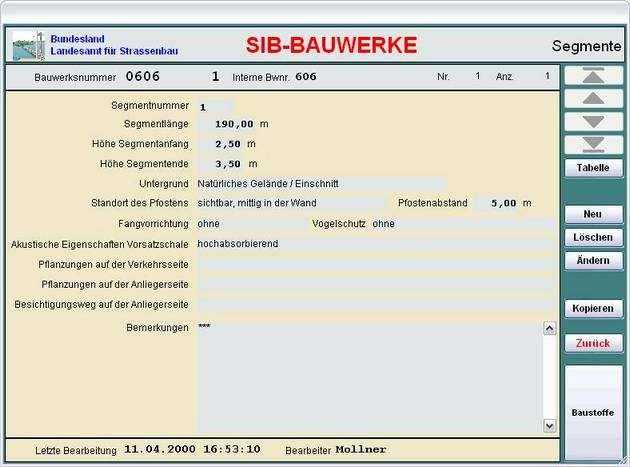Click the SIB-BAUWERKE title
630x467 pixels.
click(331, 45)
